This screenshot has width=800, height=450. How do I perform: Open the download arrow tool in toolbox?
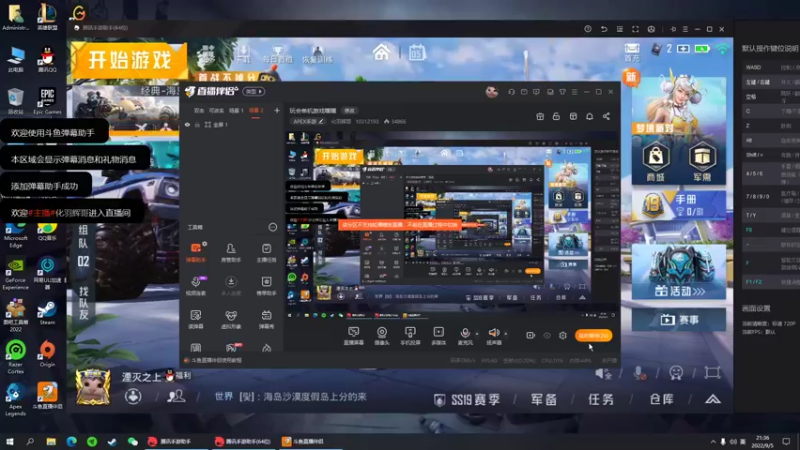(231, 286)
